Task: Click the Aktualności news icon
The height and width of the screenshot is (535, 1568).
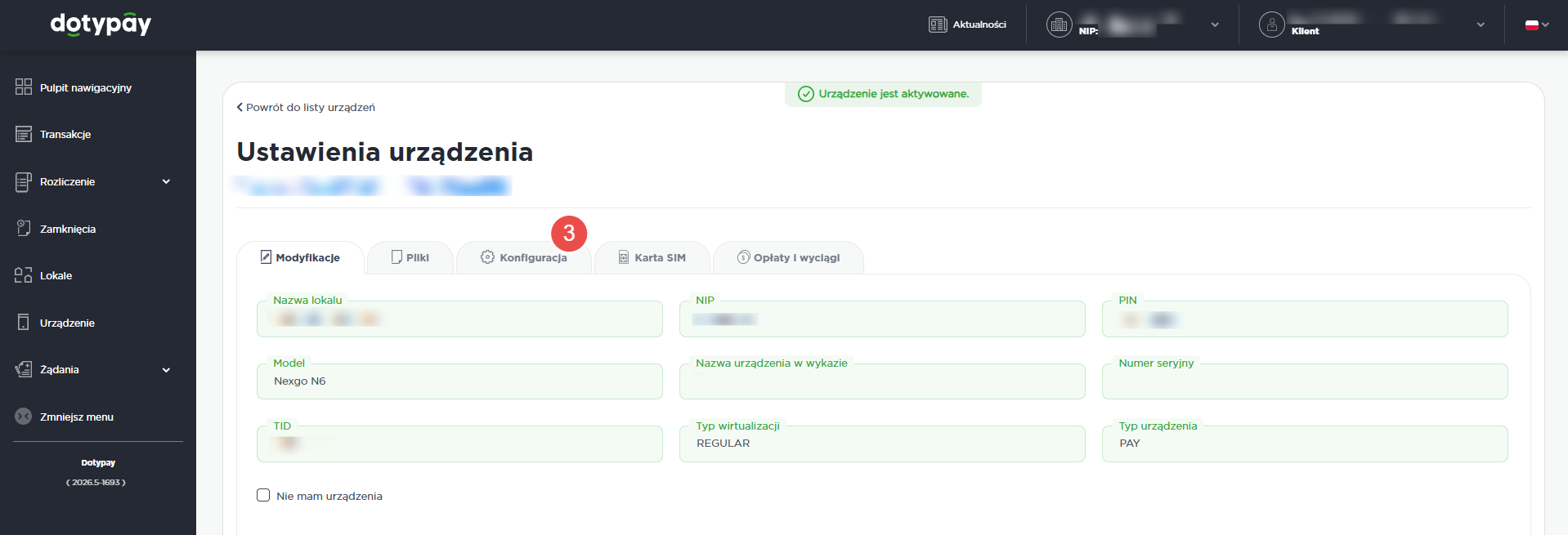Action: pyautogui.click(x=937, y=25)
